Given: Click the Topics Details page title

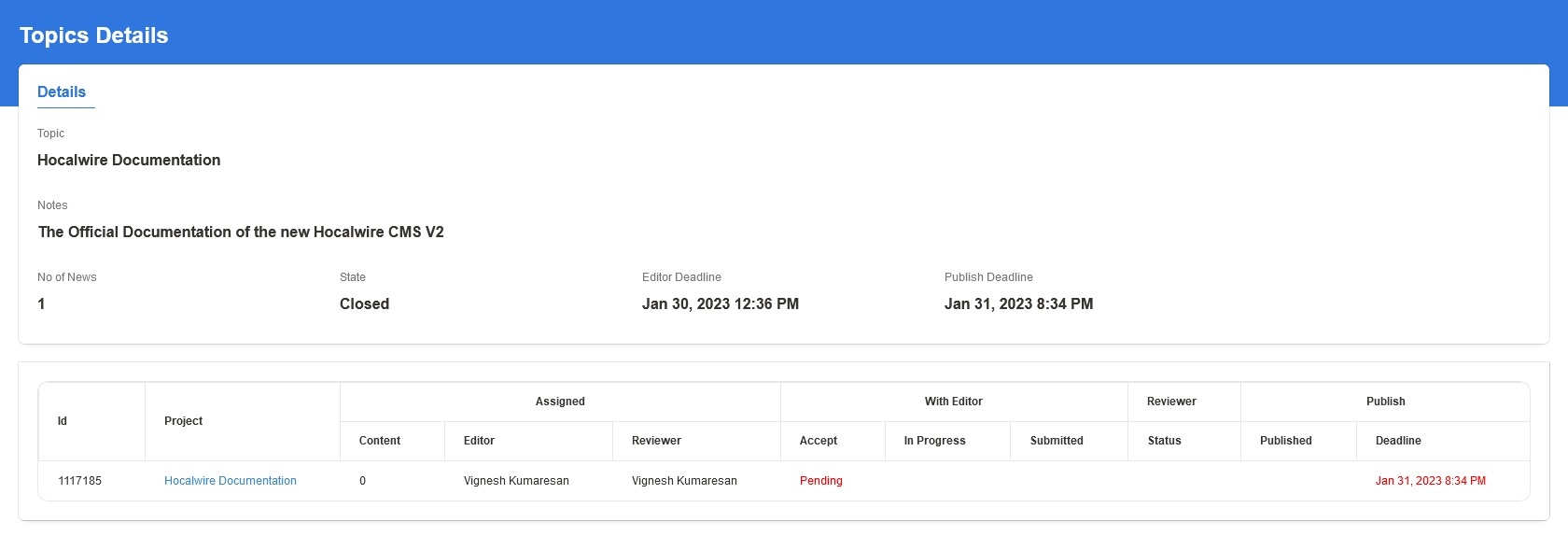Looking at the screenshot, I should coord(94,35).
